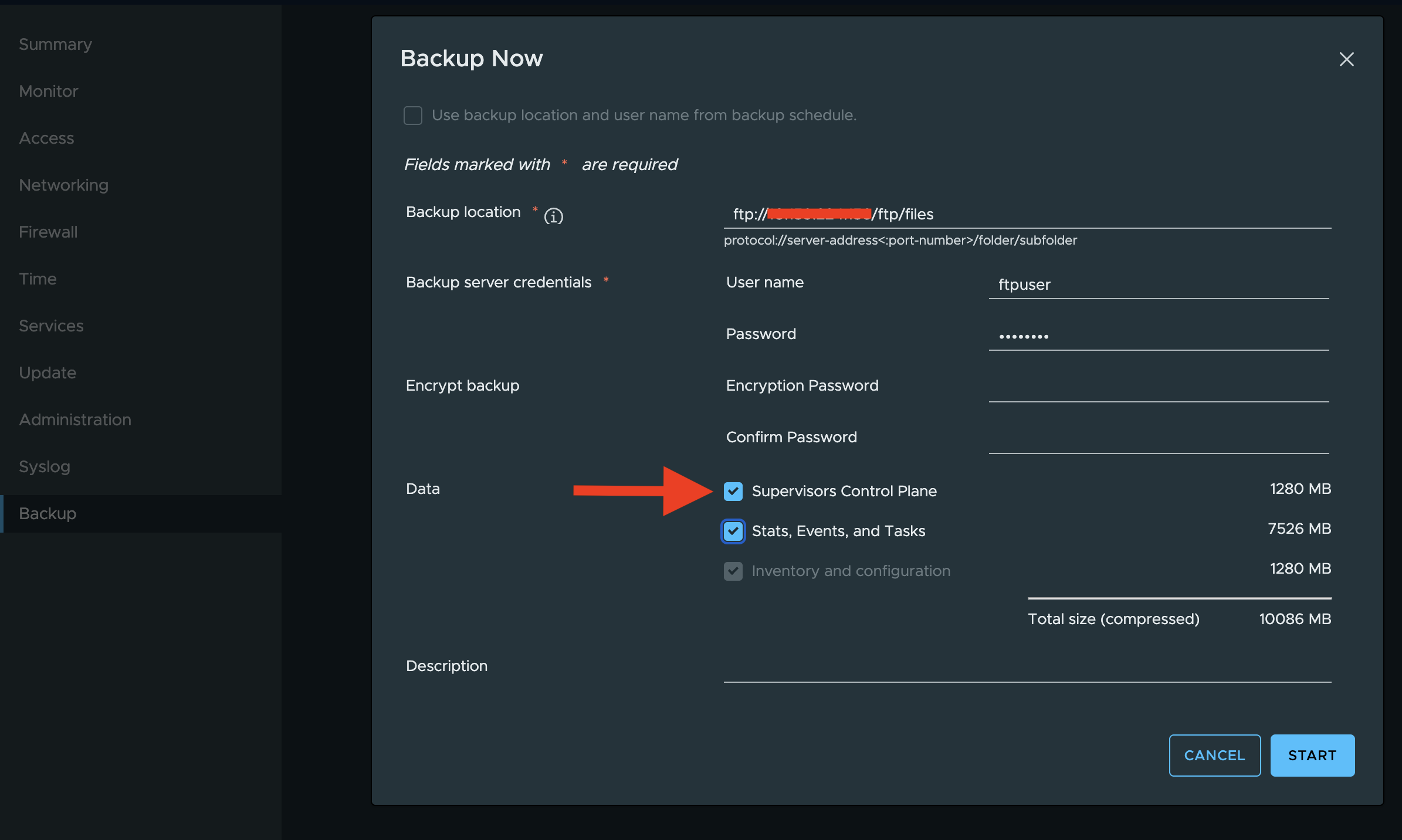Click the Confirm Password field
The height and width of the screenshot is (840, 1402).
coord(1159,439)
